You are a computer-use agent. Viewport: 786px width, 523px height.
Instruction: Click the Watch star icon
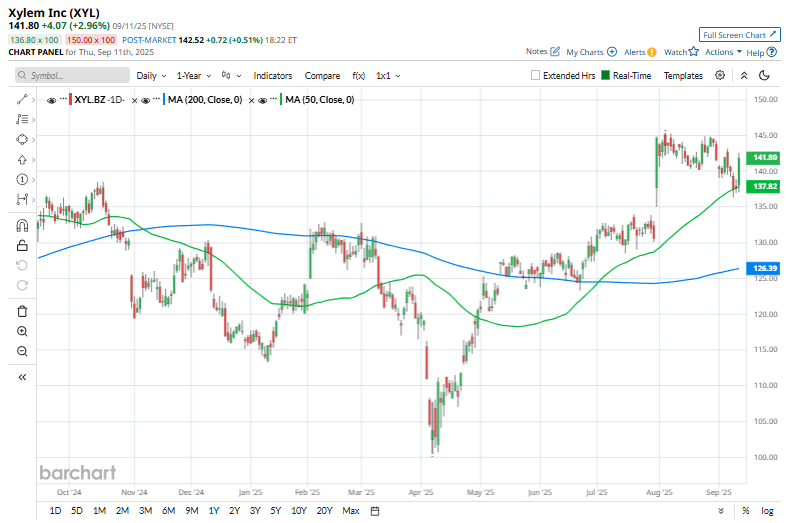tap(694, 52)
